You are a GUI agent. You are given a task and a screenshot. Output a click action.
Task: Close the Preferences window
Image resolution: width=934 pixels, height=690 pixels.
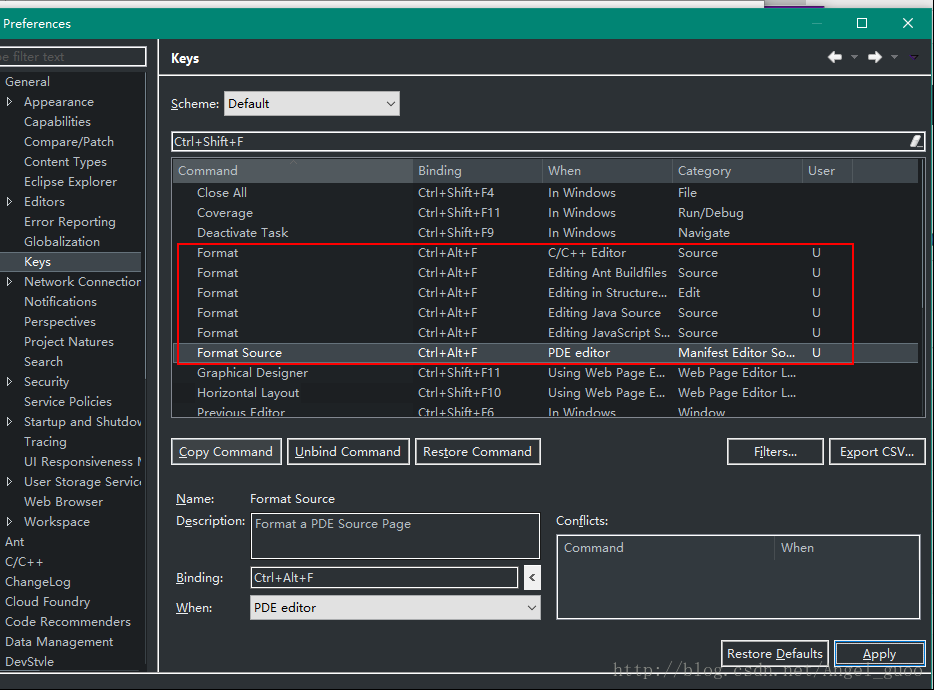click(908, 23)
